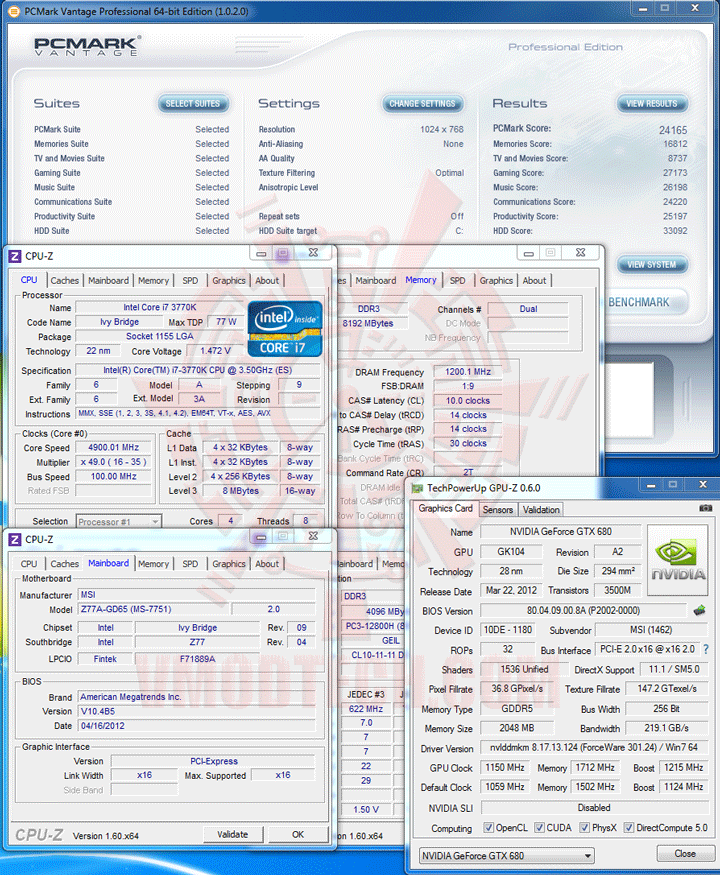The width and height of the screenshot is (720, 875).
Task: Toggle the CUDA checkbox
Action: point(539,828)
